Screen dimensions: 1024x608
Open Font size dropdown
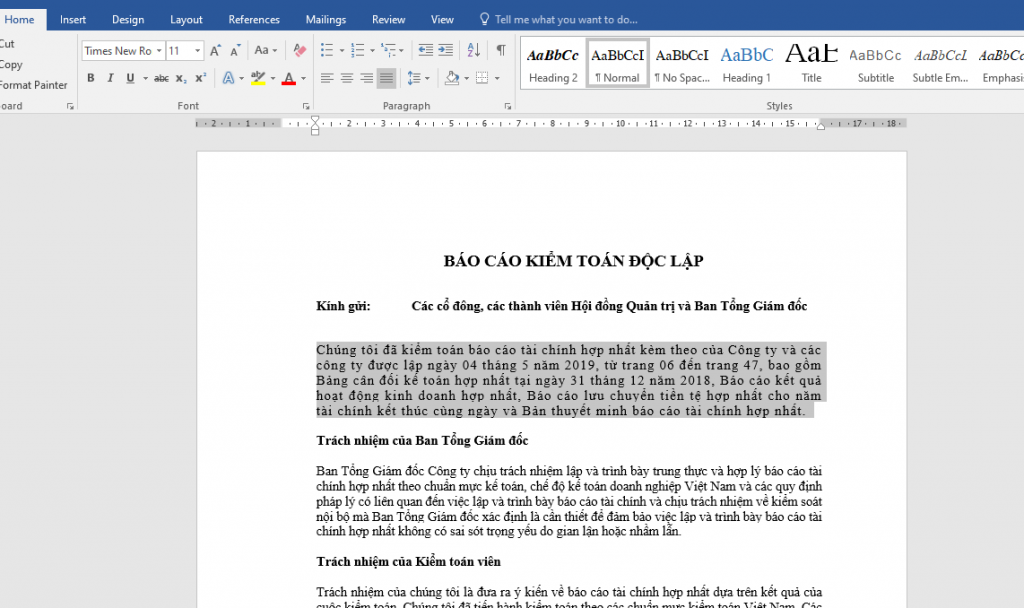(x=197, y=50)
